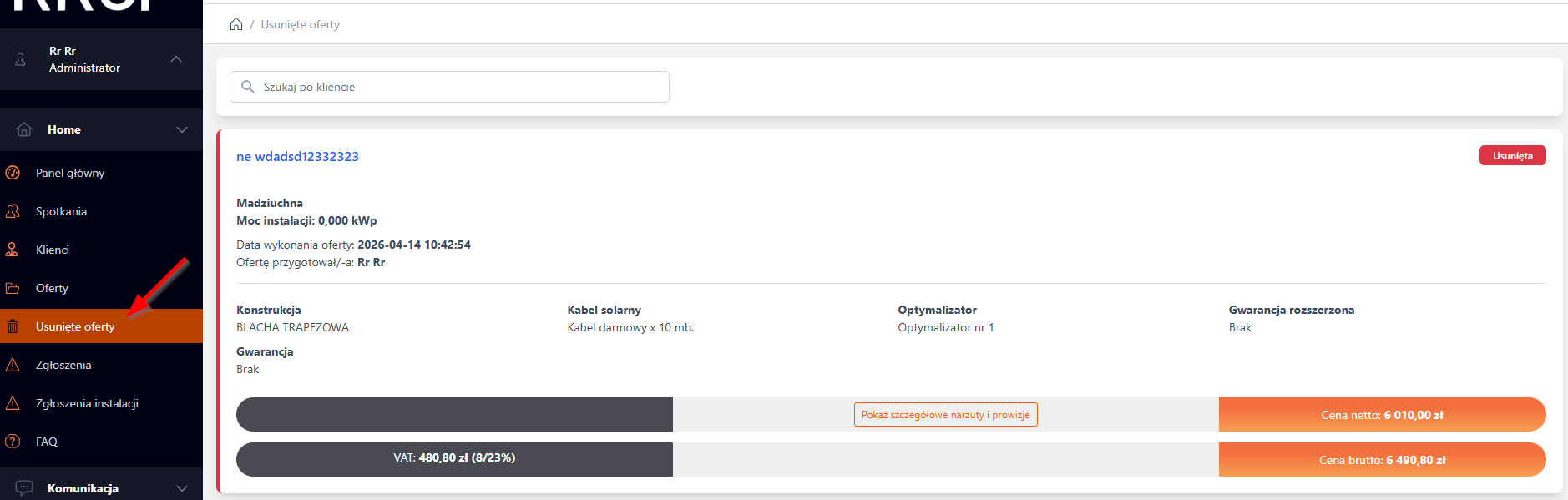
Task: Click the user profile avatar icon
Action: [21, 59]
